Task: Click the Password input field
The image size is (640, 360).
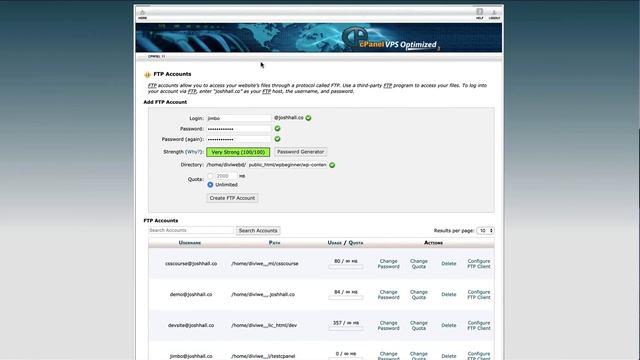Action: (239, 129)
